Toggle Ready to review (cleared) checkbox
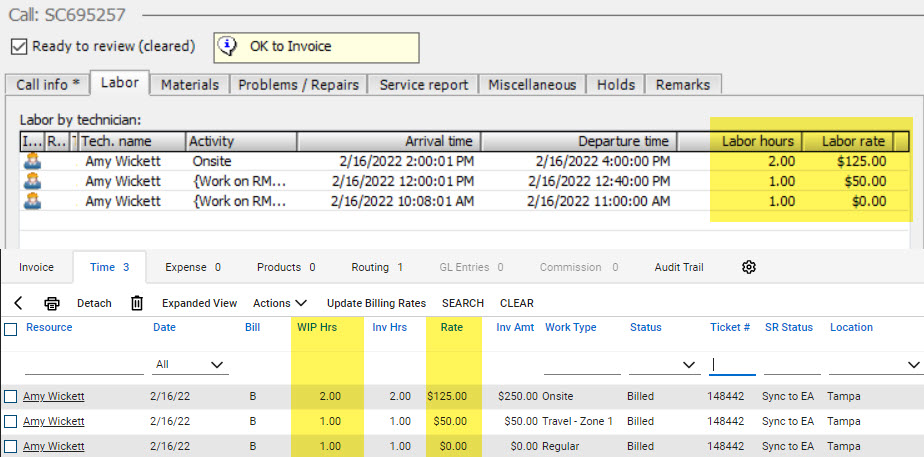 (19, 47)
